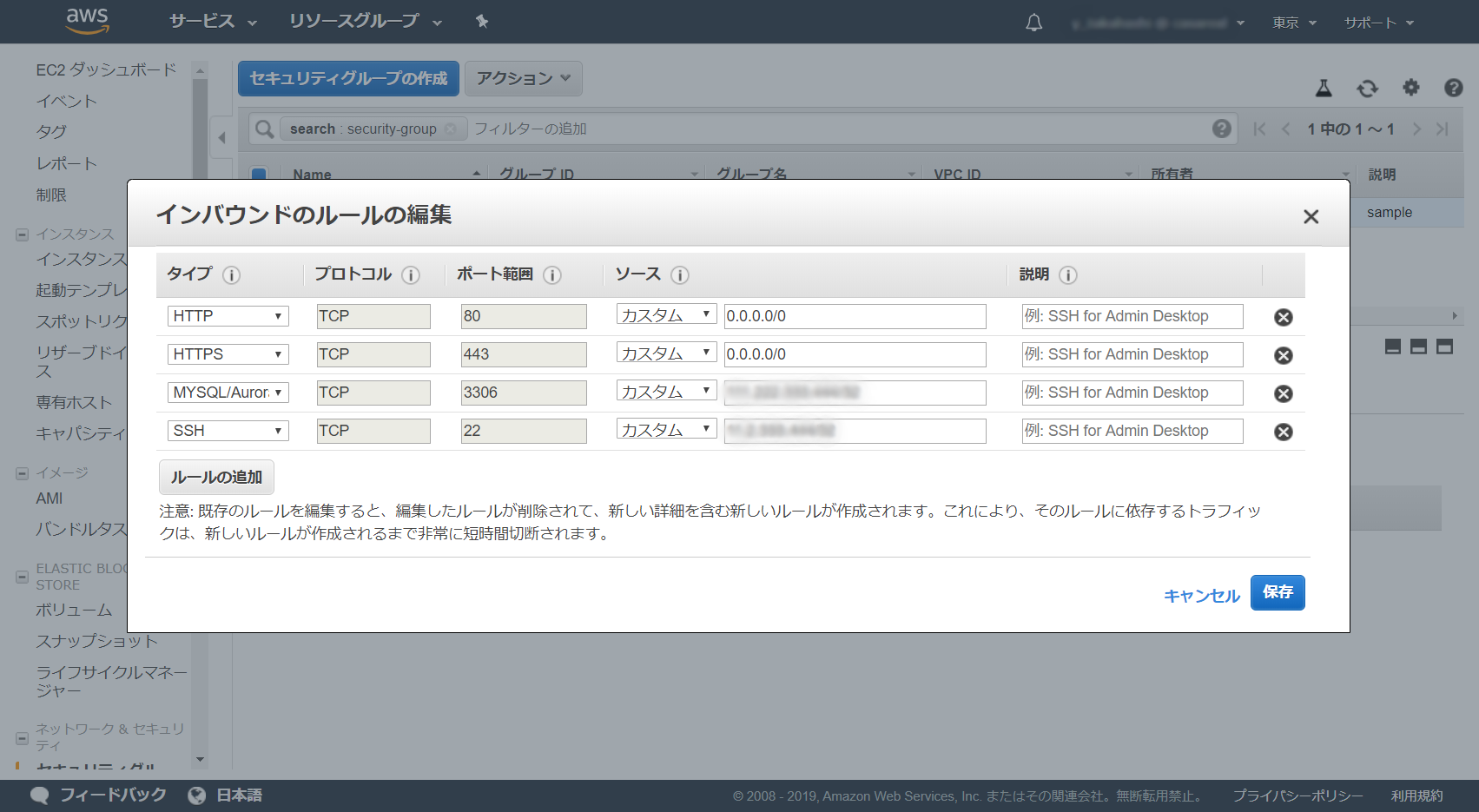Click the 日本語 language selector

pyautogui.click(x=239, y=795)
